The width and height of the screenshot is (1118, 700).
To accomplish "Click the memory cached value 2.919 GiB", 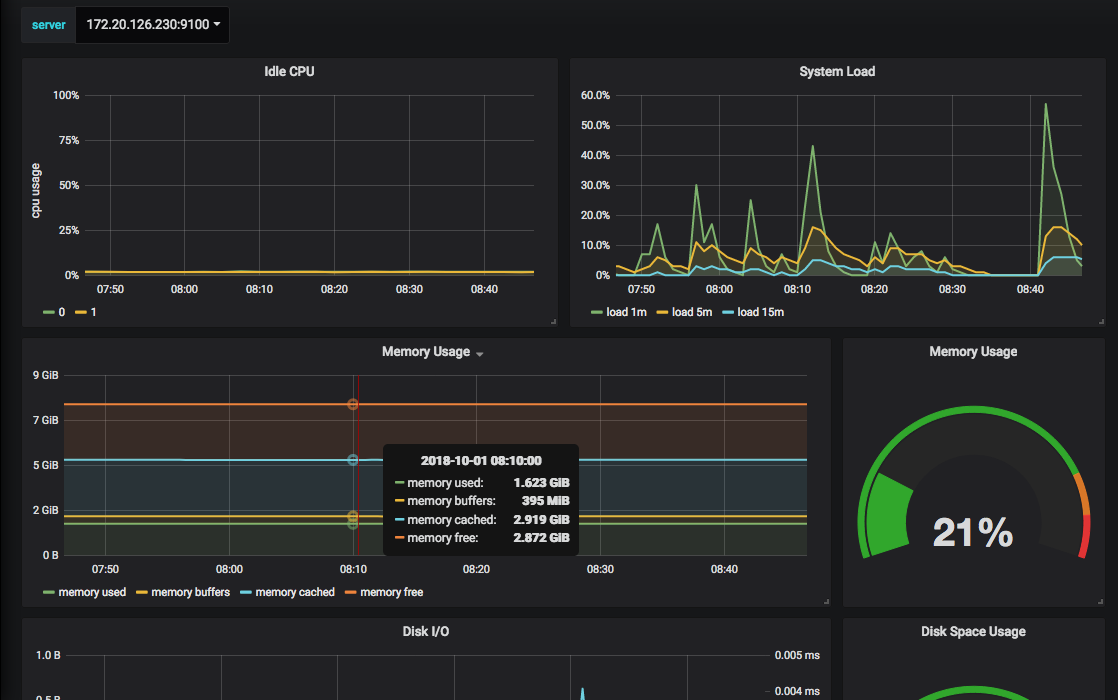I will coord(541,520).
